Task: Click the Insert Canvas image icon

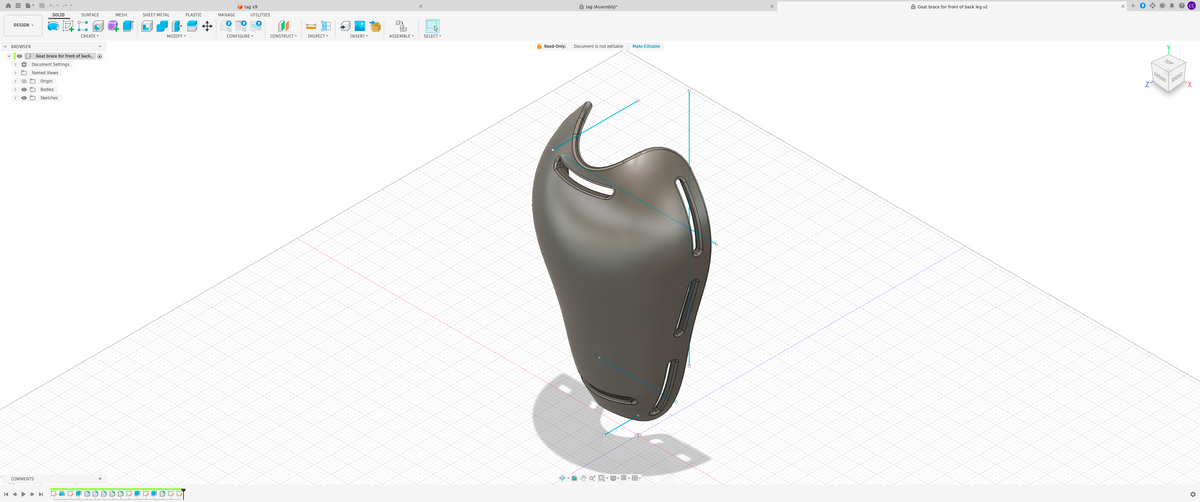Action: [360, 26]
